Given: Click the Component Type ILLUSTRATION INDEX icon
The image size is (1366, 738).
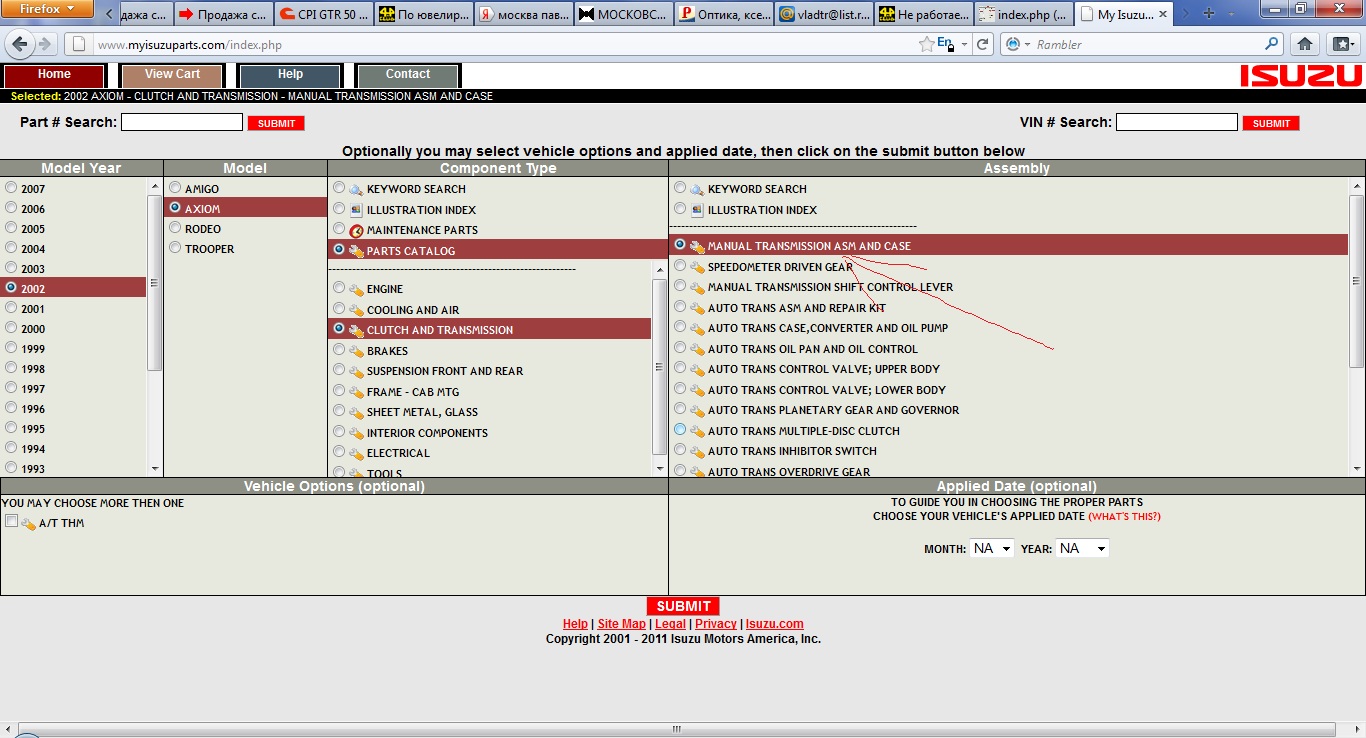Looking at the screenshot, I should click(x=356, y=209).
